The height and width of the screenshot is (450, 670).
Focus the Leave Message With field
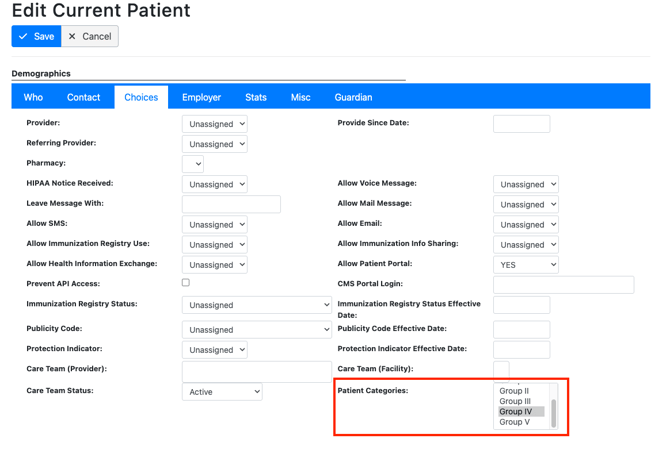coord(231,204)
